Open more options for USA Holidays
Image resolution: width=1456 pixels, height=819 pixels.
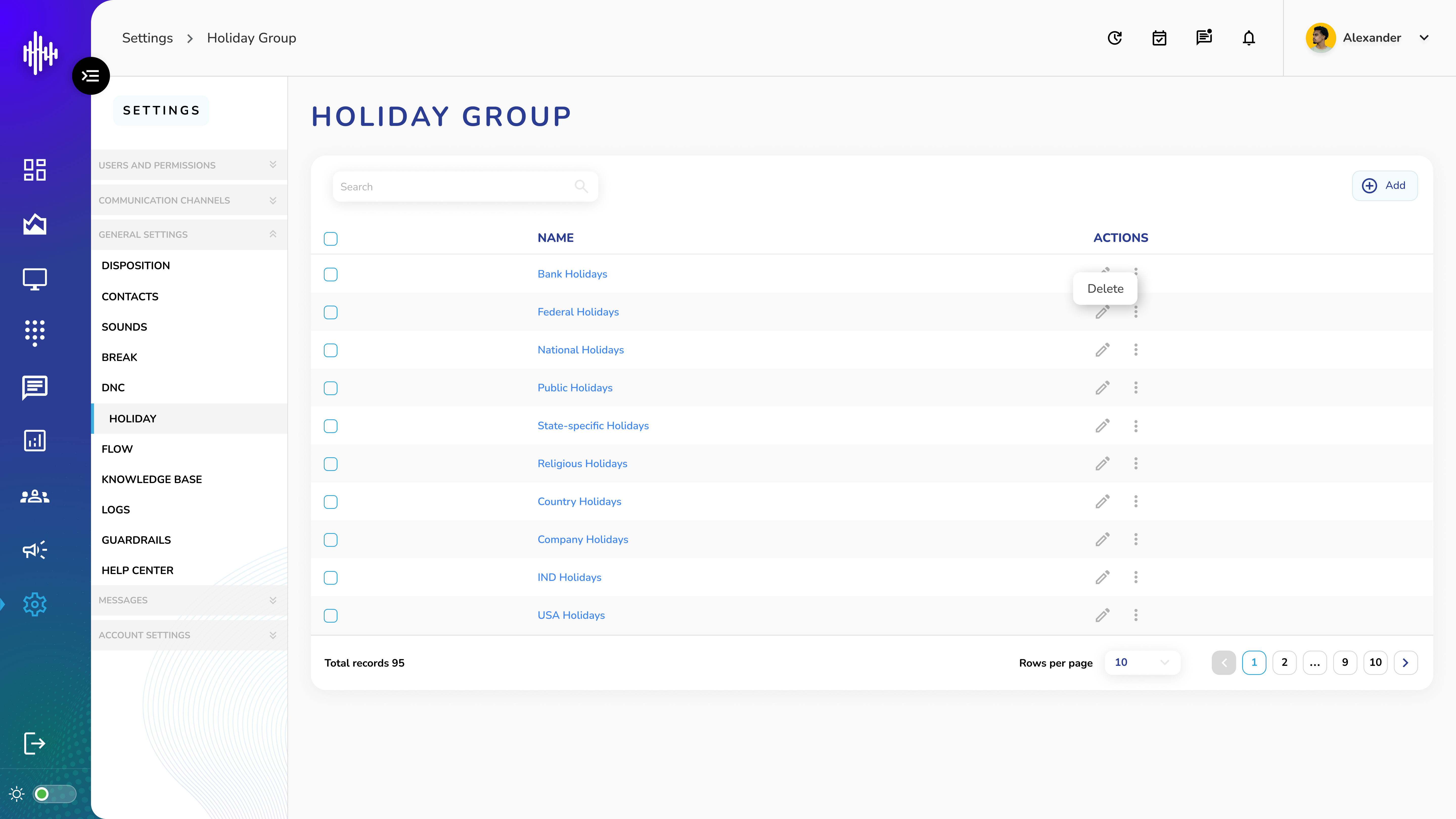point(1135,615)
